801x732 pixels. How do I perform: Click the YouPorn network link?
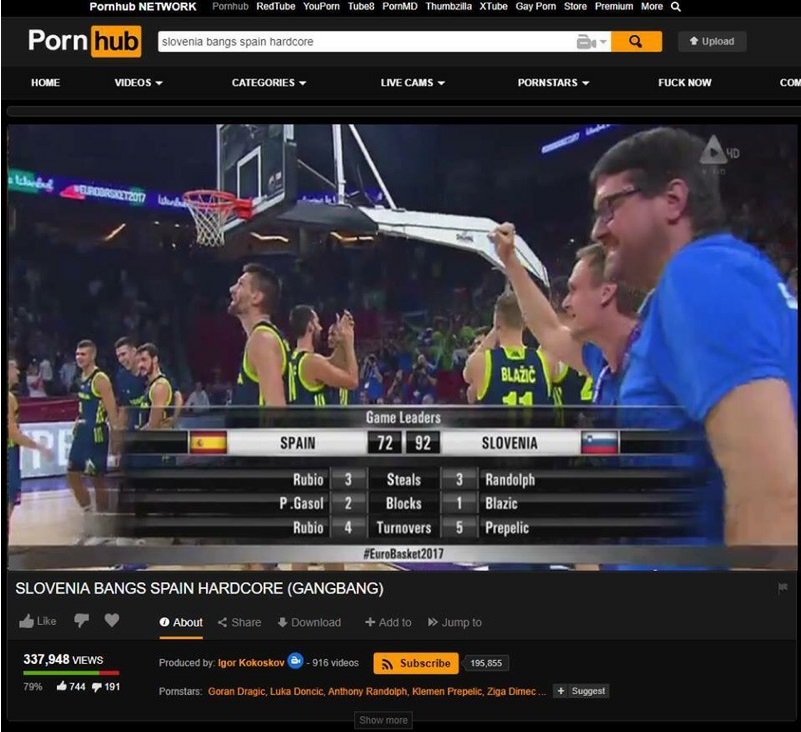click(321, 7)
